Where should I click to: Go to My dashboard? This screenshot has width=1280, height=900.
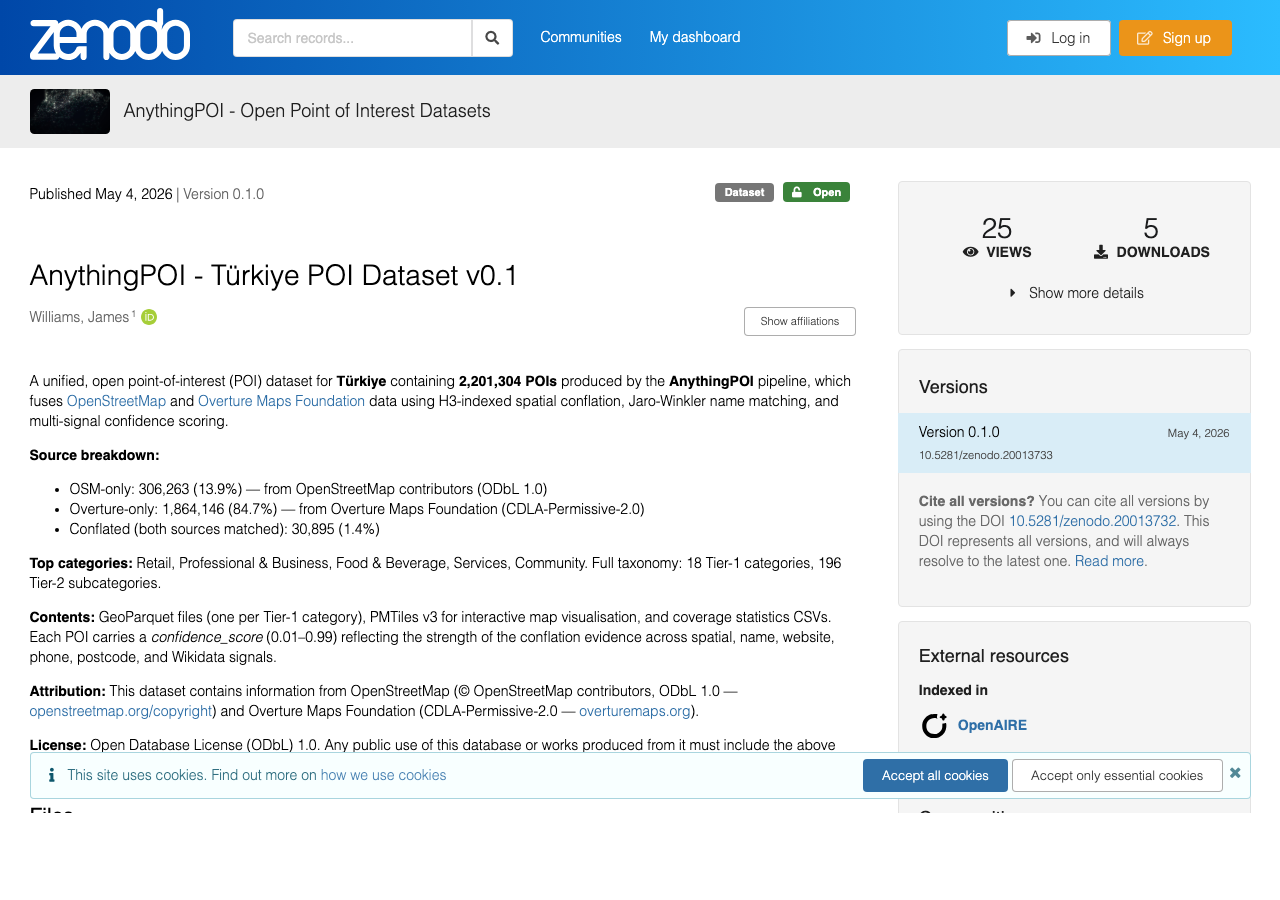(695, 37)
